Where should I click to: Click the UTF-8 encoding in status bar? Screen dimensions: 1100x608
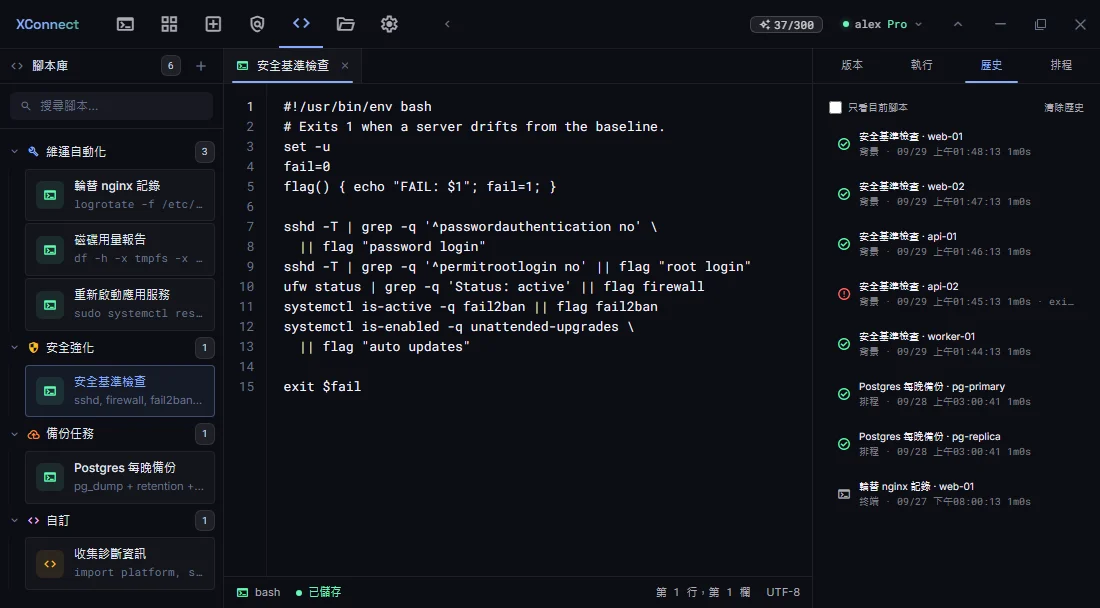pyautogui.click(x=783, y=593)
